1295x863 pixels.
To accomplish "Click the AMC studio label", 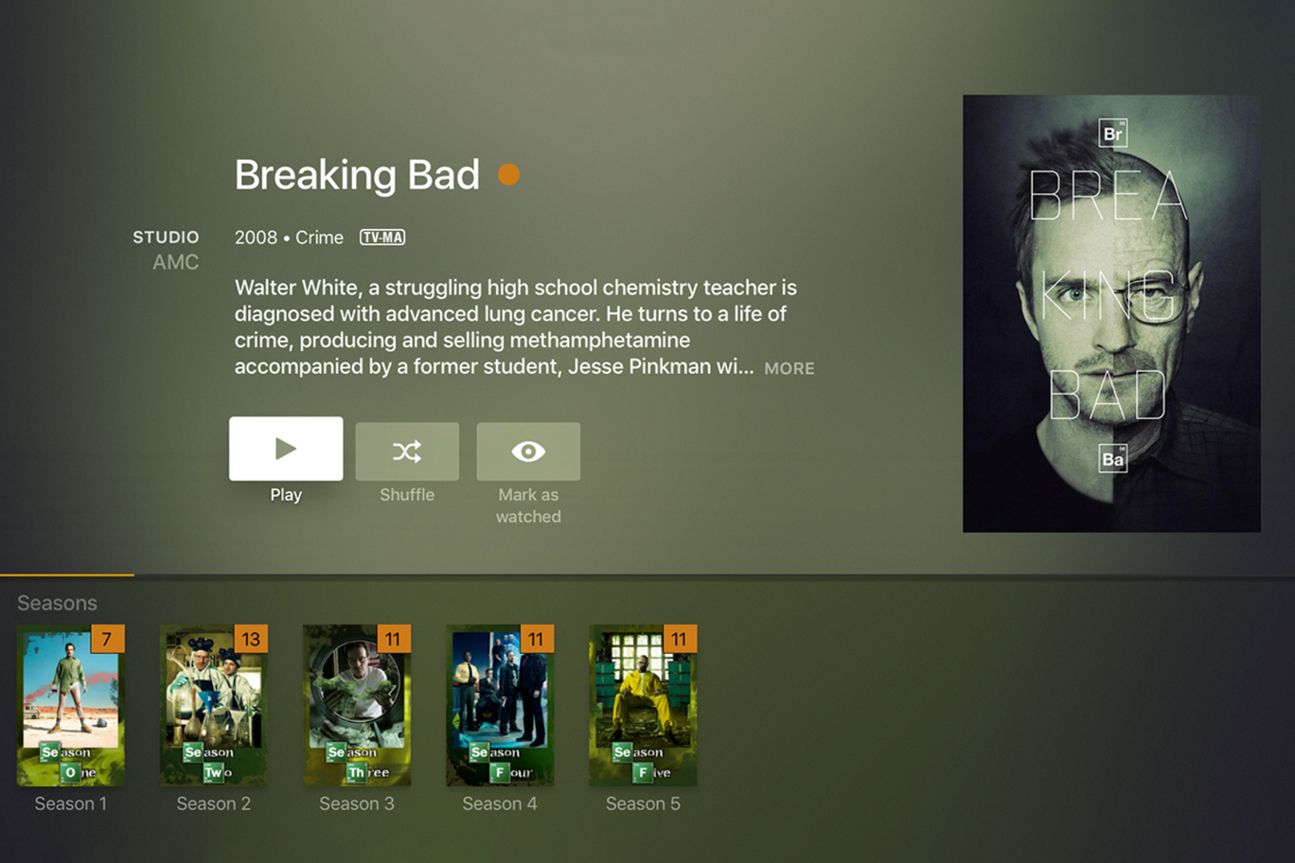I will (176, 262).
